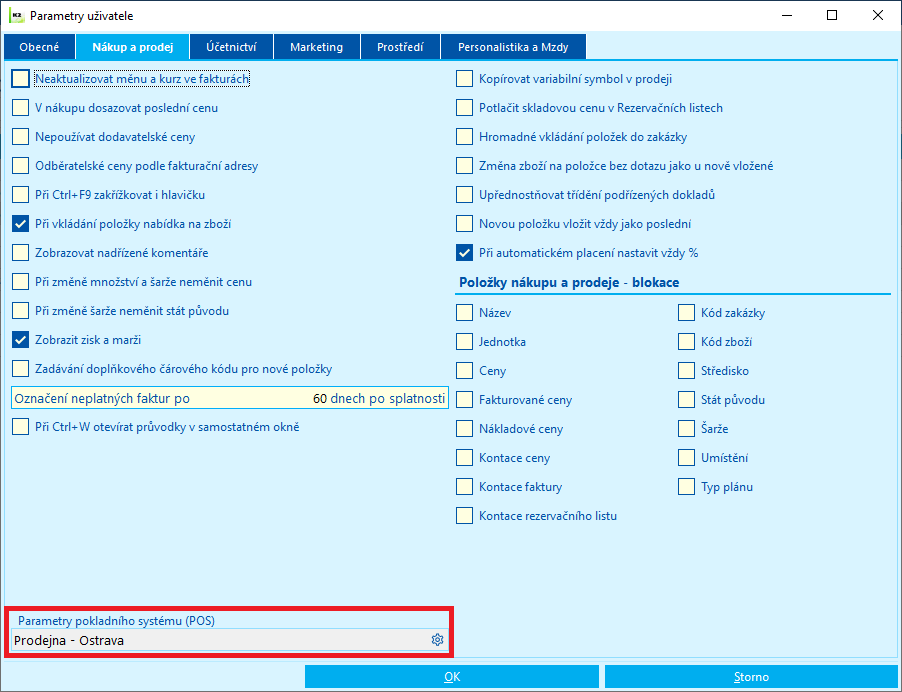Viewport: 902px width, 692px height.
Task: Enable Neaktualizovat měnu a kurz ve fakturách
Action: click(x=20, y=79)
